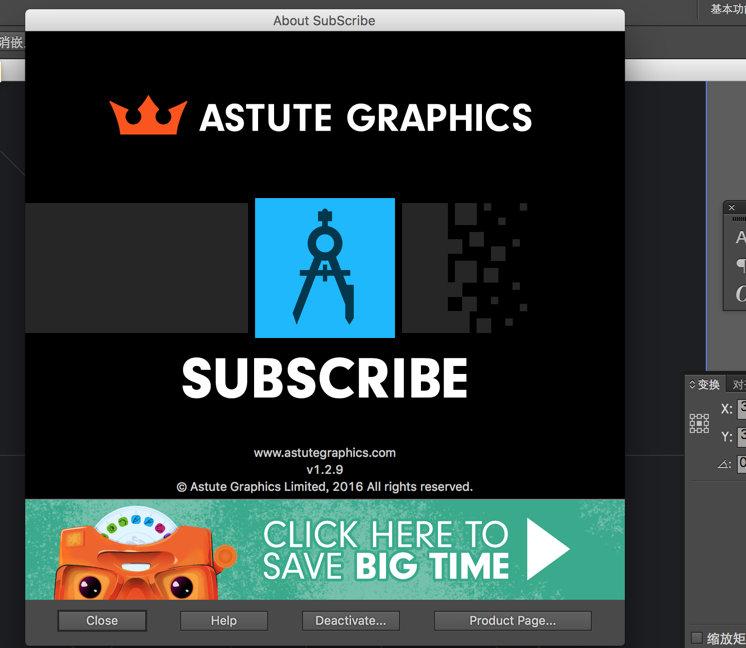Image resolution: width=746 pixels, height=648 pixels.
Task: Click the 'Save Big Time' promotional banner
Action: click(325, 550)
